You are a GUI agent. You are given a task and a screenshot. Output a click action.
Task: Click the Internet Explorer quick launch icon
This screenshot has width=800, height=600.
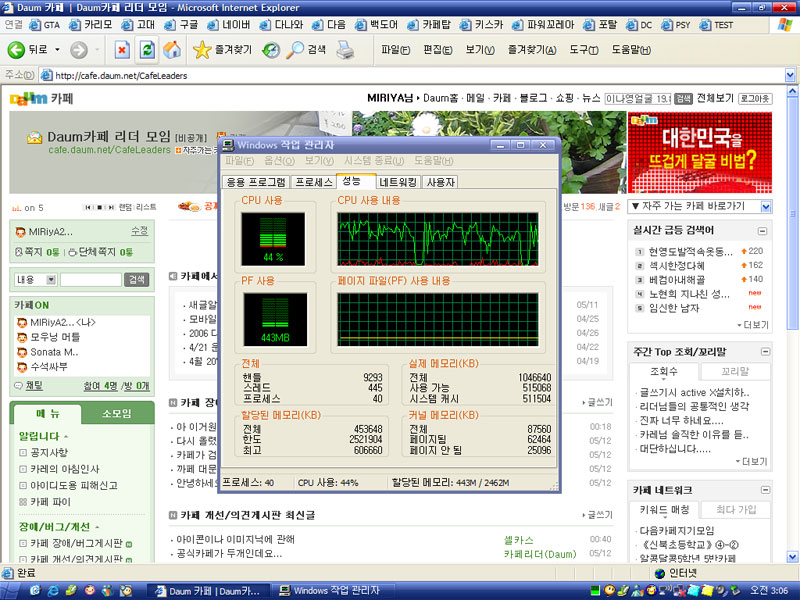point(53,590)
